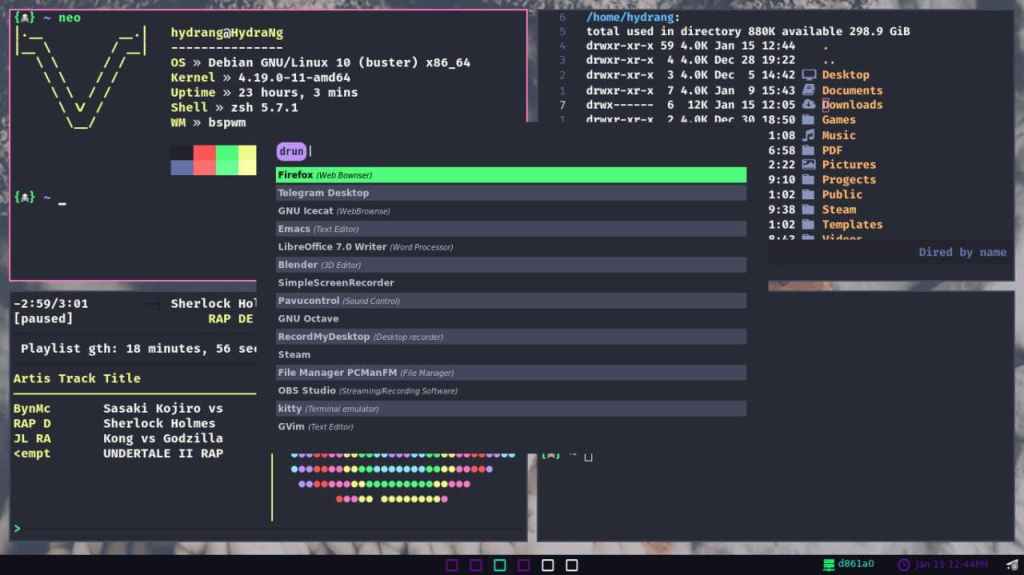
Task: Launch OBS Studio from the list
Action: click(x=510, y=391)
